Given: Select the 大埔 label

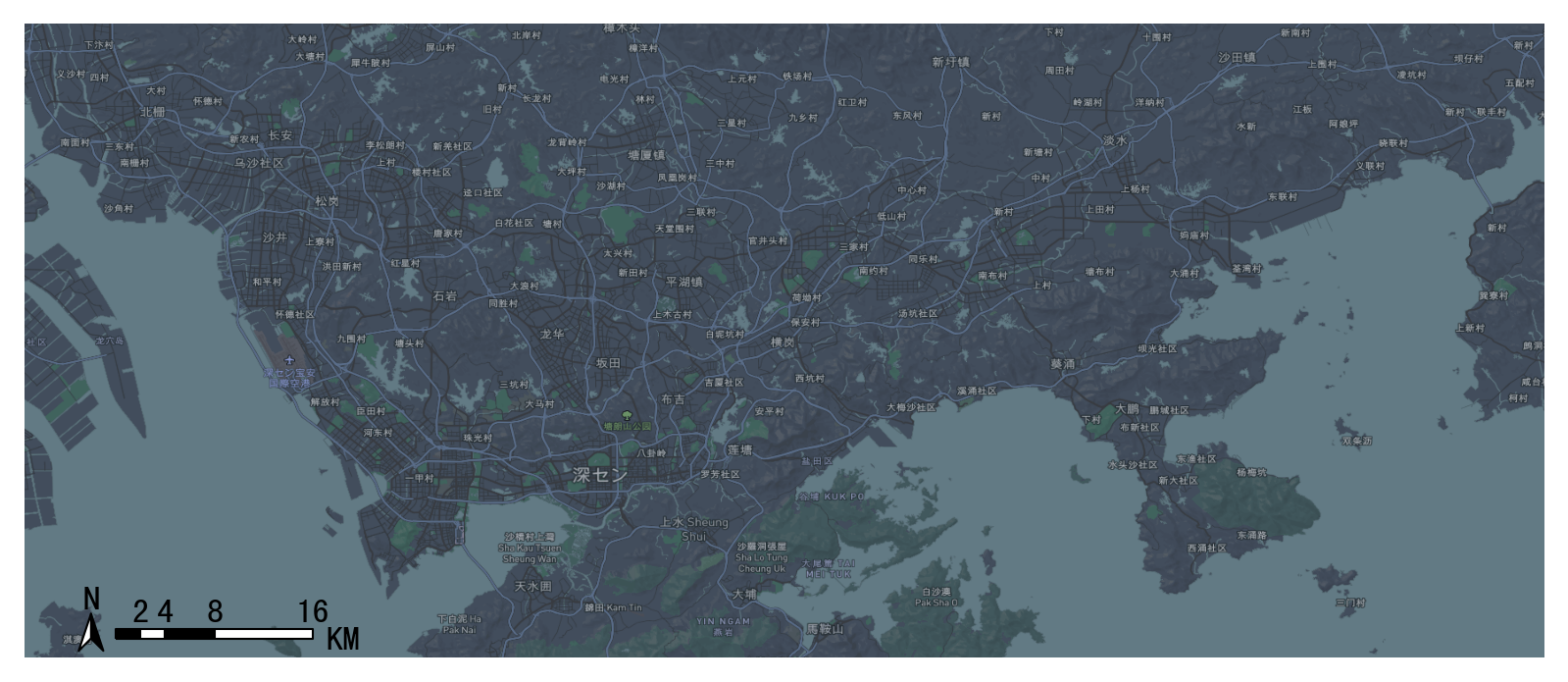Looking at the screenshot, I should [x=744, y=594].
